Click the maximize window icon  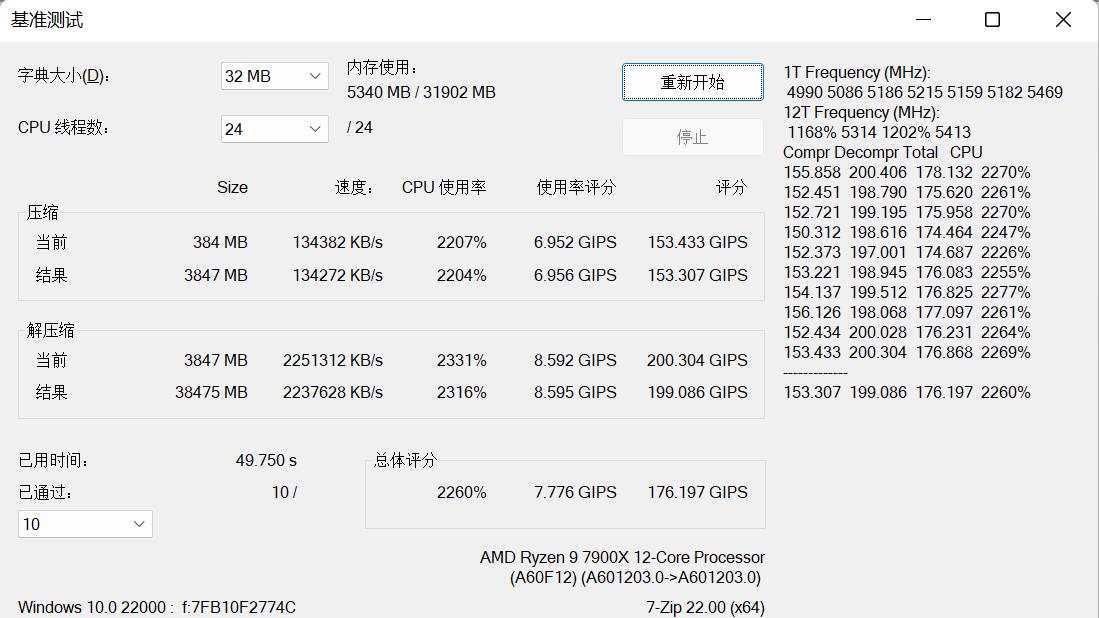tap(991, 19)
